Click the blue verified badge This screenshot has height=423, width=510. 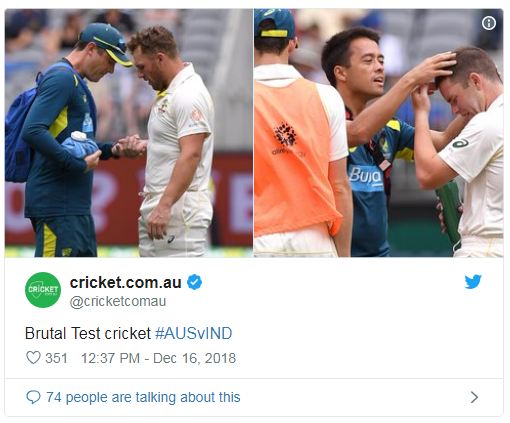(194, 282)
